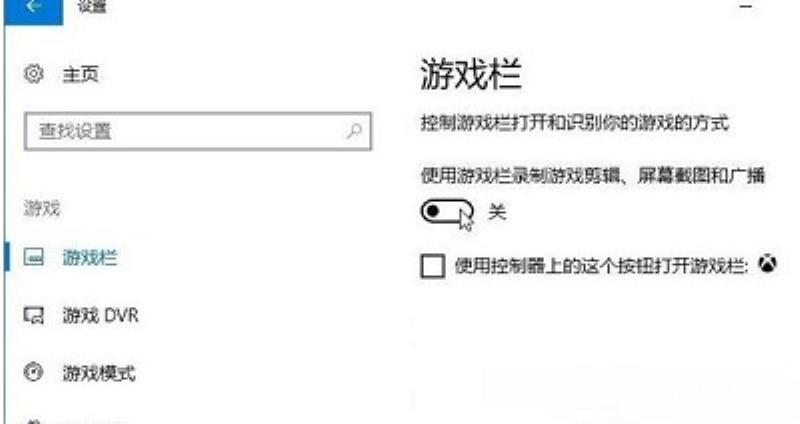Click the Xbox logo icon
The height and width of the screenshot is (424, 800).
[x=767, y=264]
